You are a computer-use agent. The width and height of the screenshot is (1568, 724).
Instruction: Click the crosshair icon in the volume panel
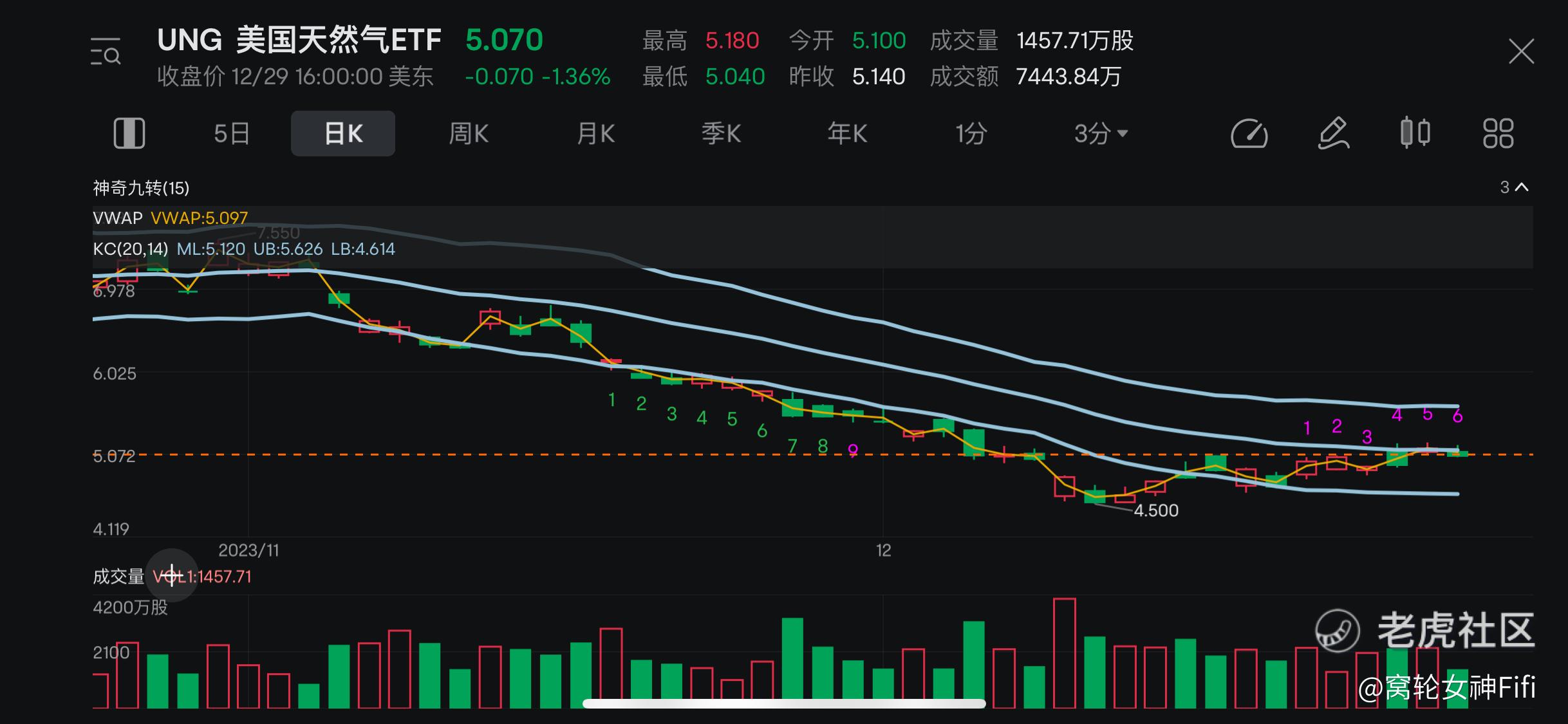pyautogui.click(x=173, y=576)
